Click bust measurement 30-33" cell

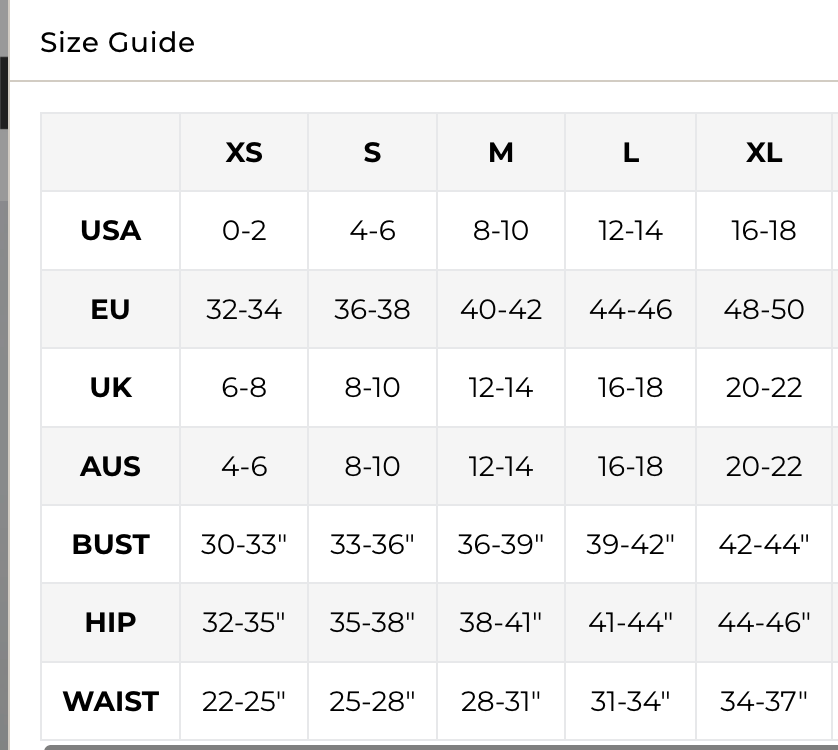click(244, 544)
